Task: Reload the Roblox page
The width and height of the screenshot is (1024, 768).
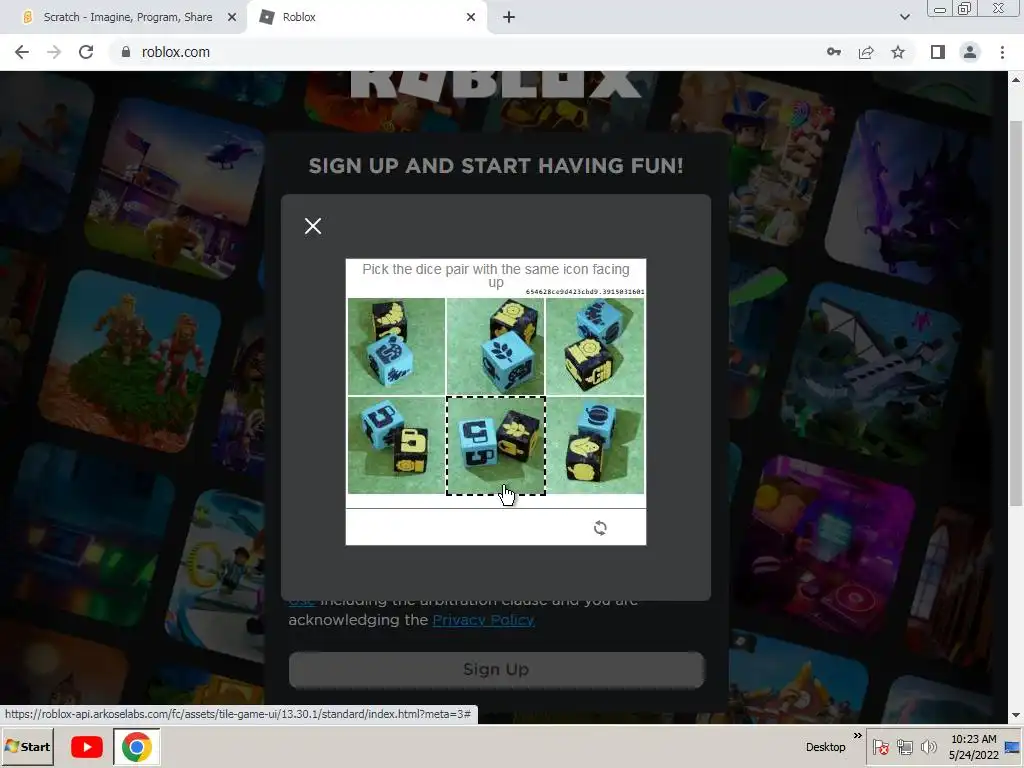Action: (x=86, y=52)
